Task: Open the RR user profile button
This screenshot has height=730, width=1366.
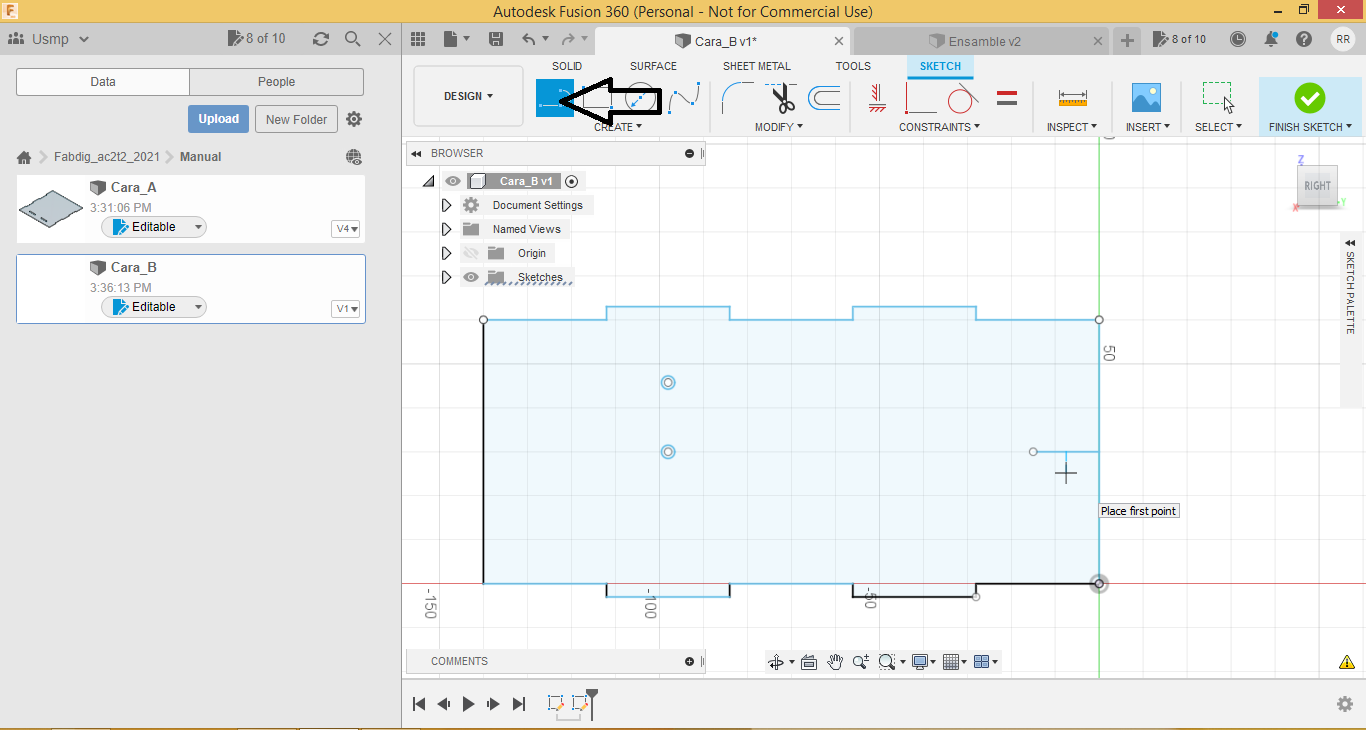Action: (1342, 39)
